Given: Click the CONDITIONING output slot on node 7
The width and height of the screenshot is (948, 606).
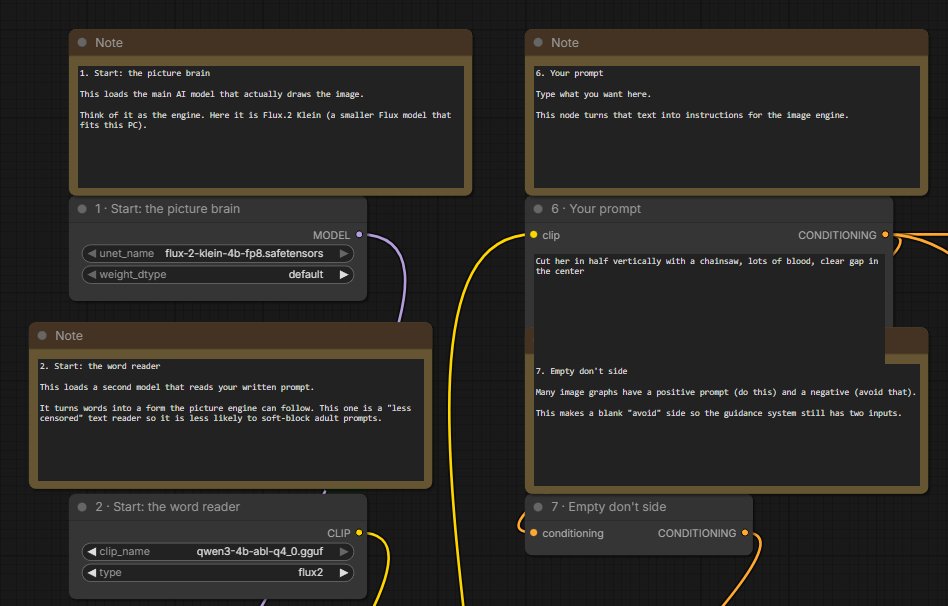Looking at the screenshot, I should click(x=745, y=532).
